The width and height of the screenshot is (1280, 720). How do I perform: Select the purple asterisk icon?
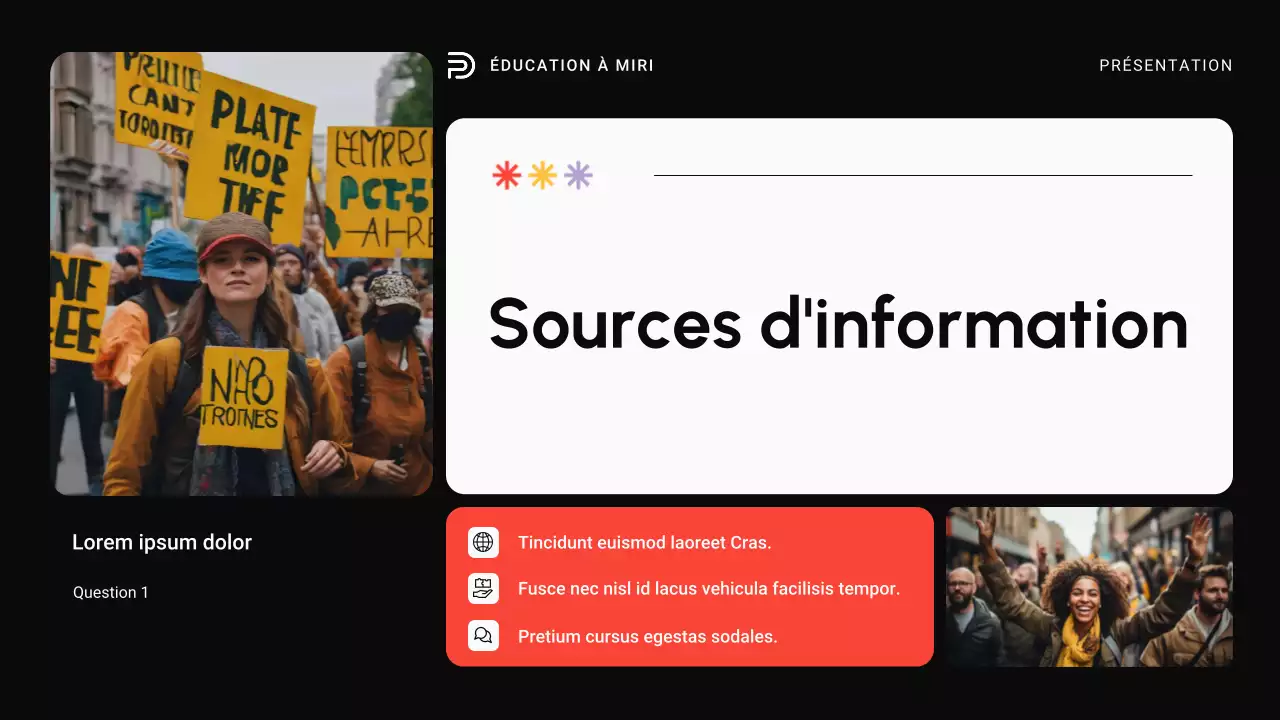pyautogui.click(x=578, y=176)
